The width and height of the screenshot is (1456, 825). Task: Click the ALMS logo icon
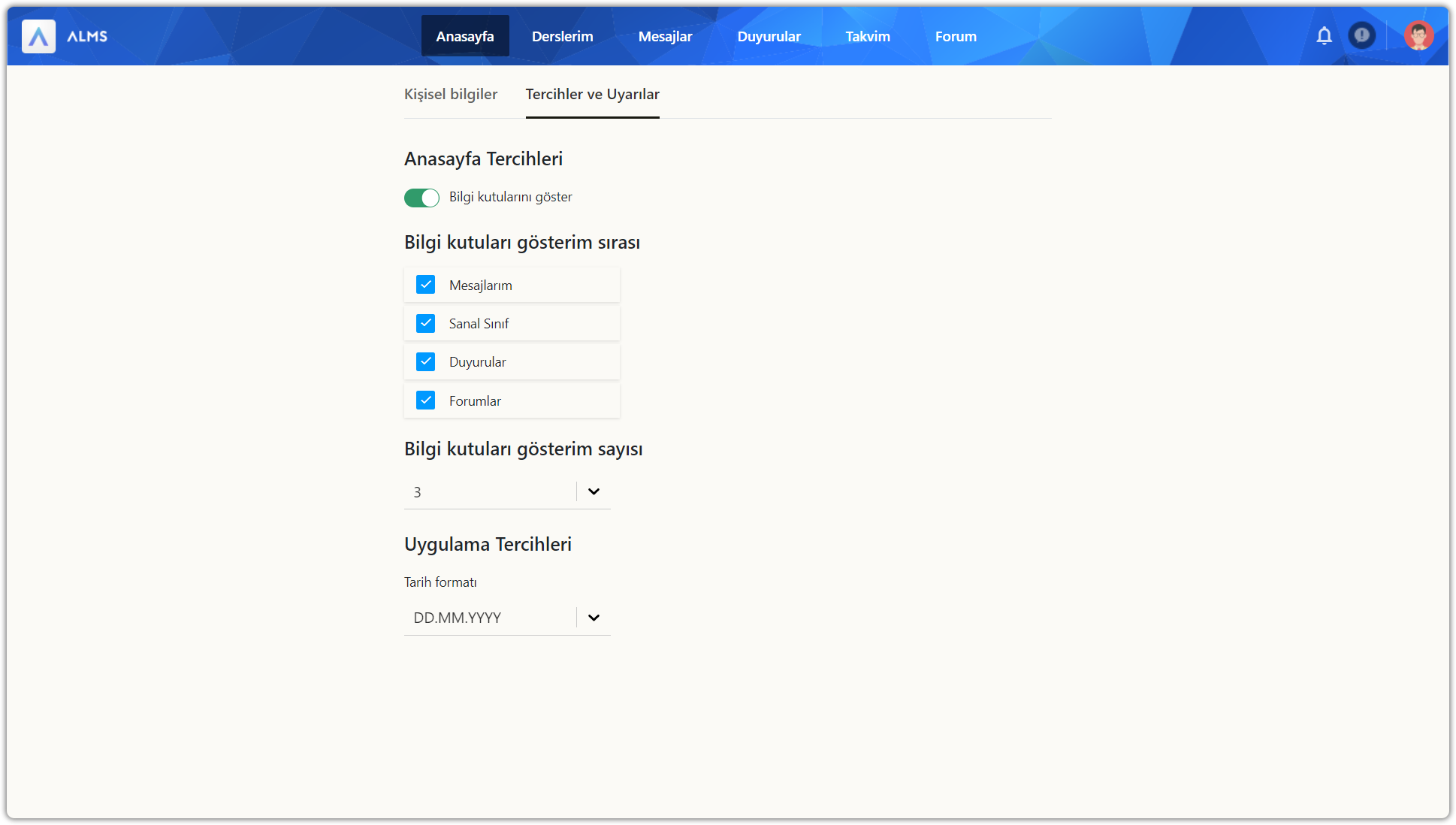[x=38, y=36]
